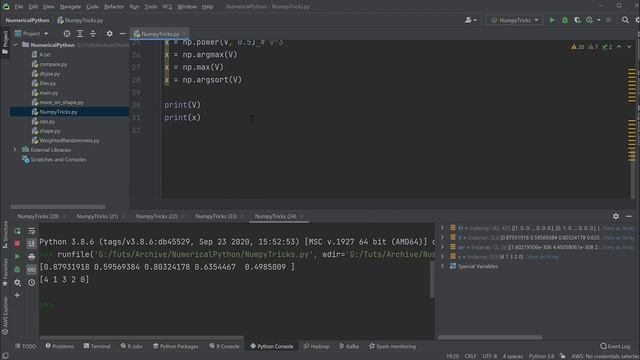Viewport: 640px width, 360px height.
Task: Expand the V ndarray variable
Action: tap(442, 237)
